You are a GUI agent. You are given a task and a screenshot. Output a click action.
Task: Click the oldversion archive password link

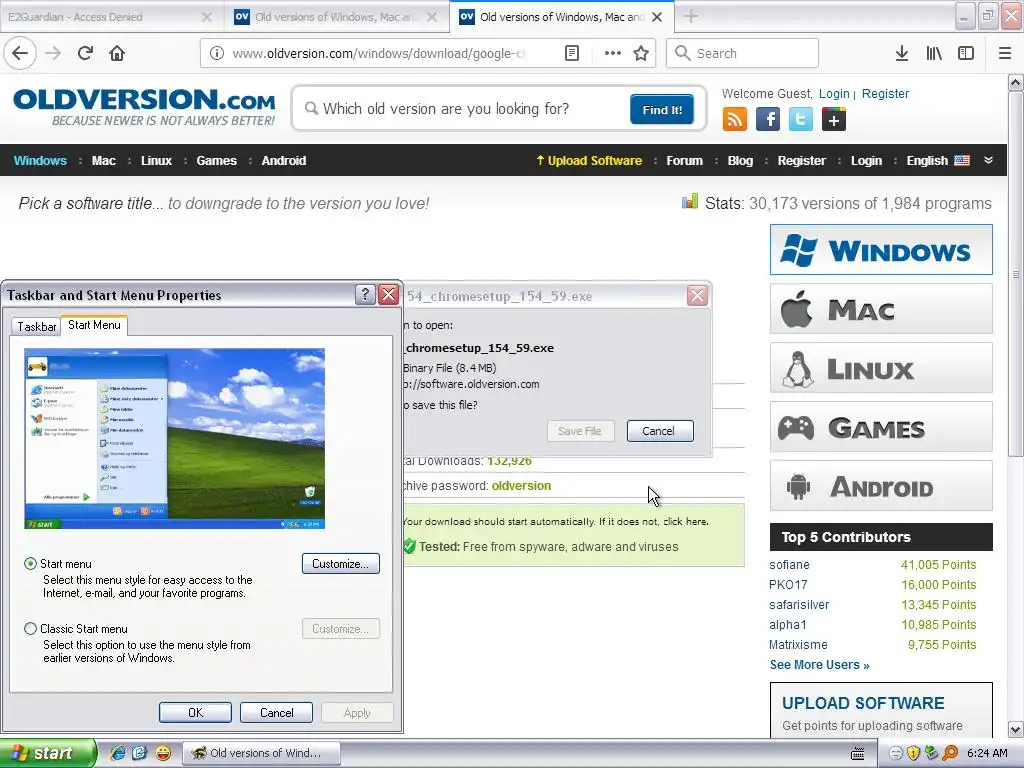(x=521, y=486)
